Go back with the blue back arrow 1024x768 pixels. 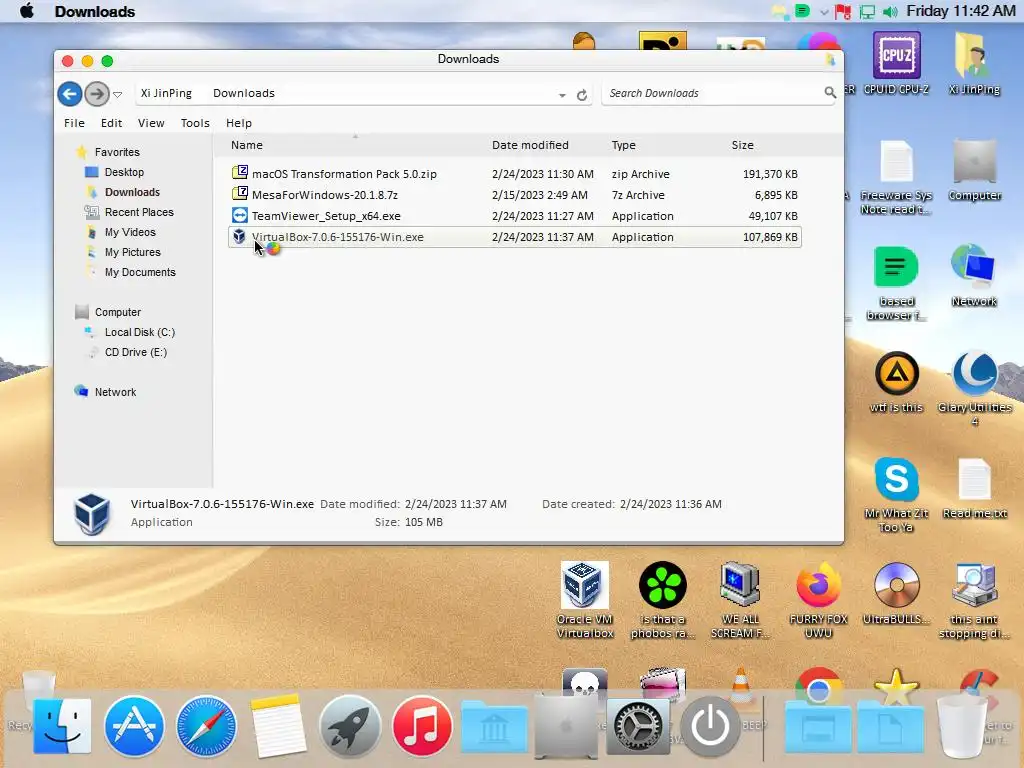[69, 94]
